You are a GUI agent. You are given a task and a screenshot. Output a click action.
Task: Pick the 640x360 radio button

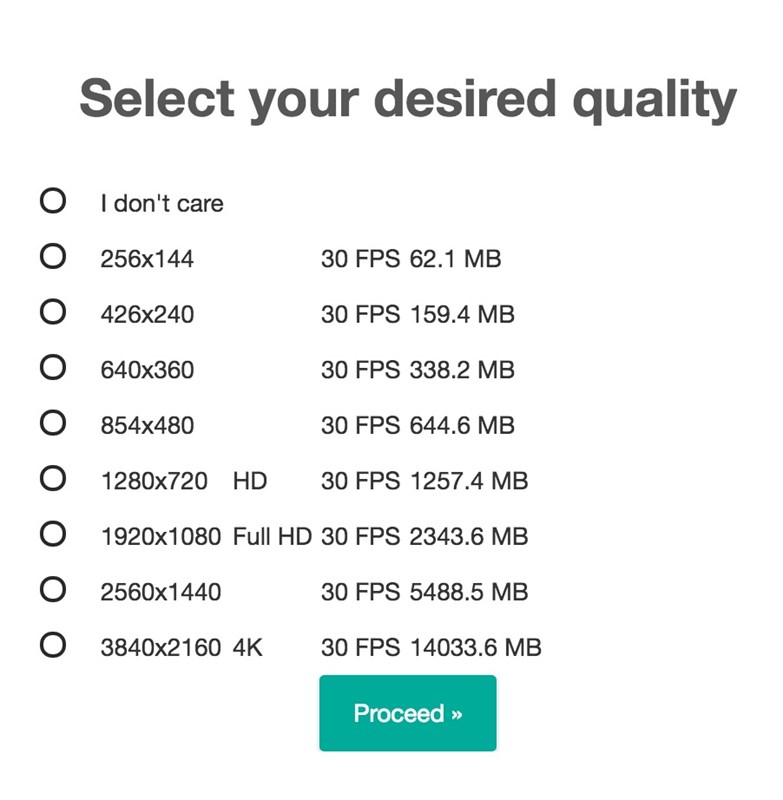[53, 368]
